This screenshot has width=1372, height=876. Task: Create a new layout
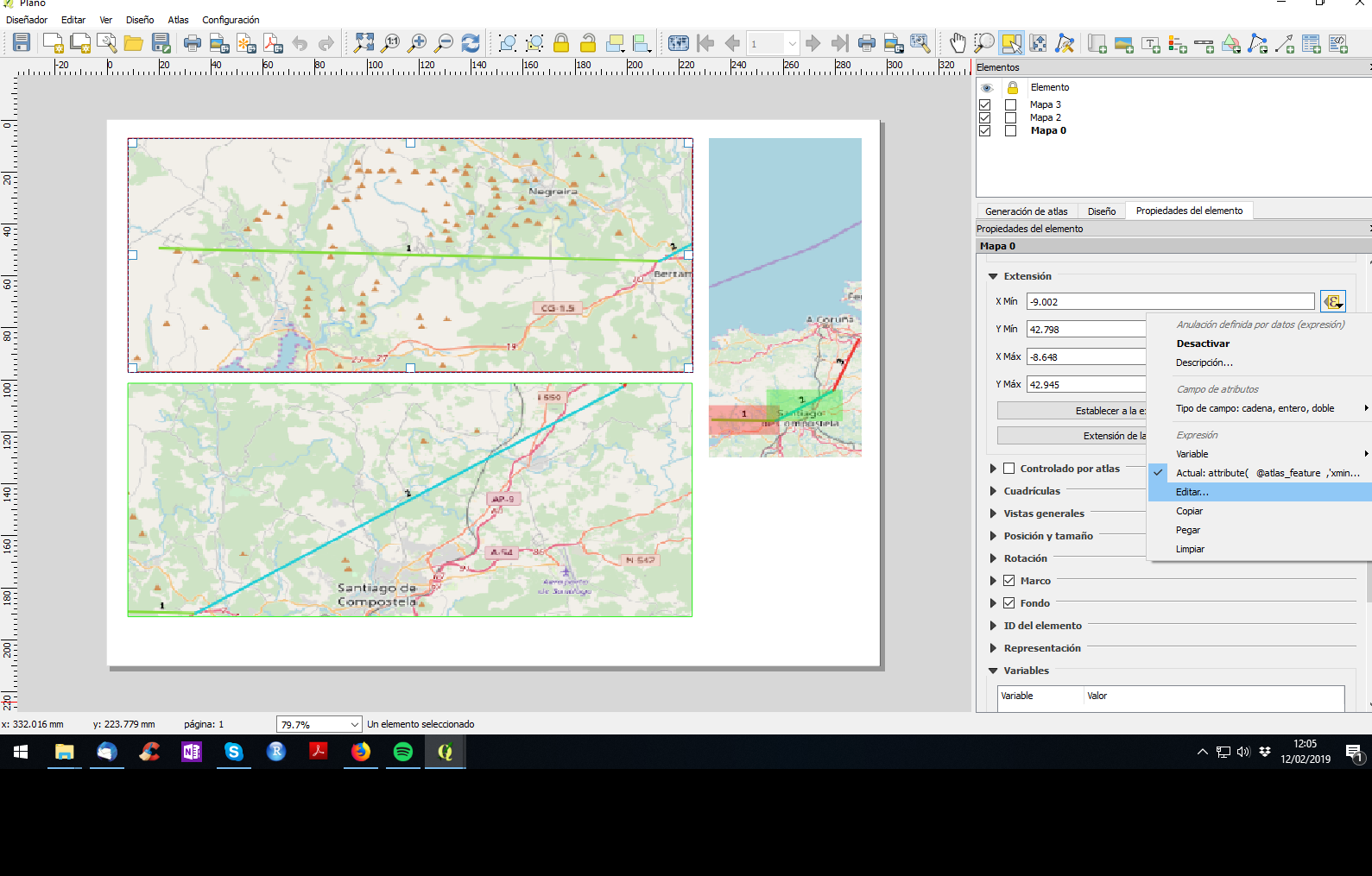tap(53, 42)
